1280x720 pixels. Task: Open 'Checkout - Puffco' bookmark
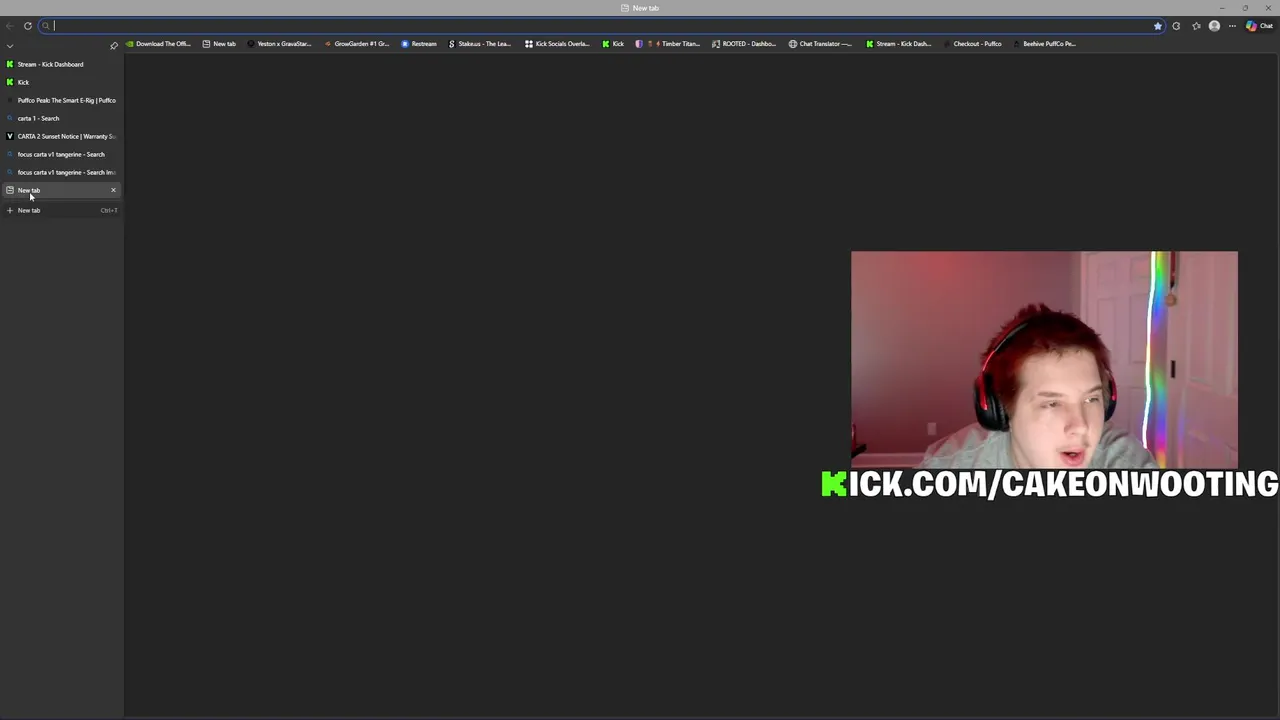click(x=972, y=44)
